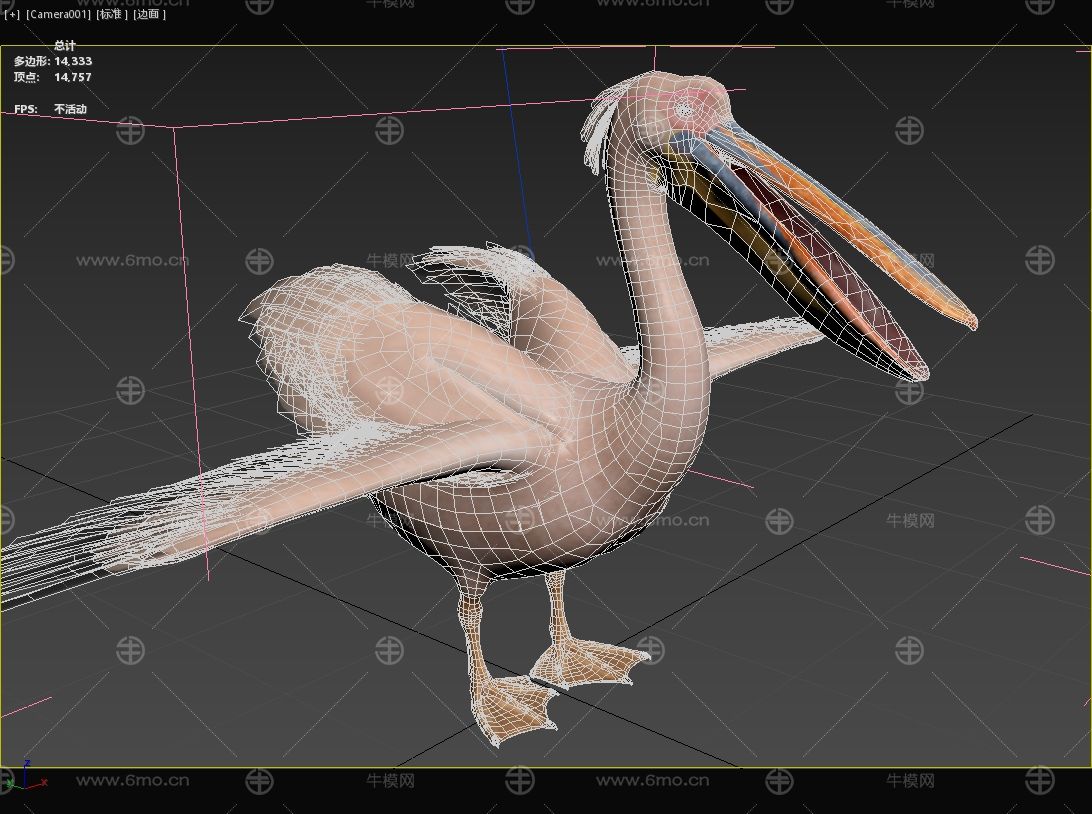Click the green Y axis on gizmo
The height and width of the screenshot is (814, 1092).
coord(12,785)
